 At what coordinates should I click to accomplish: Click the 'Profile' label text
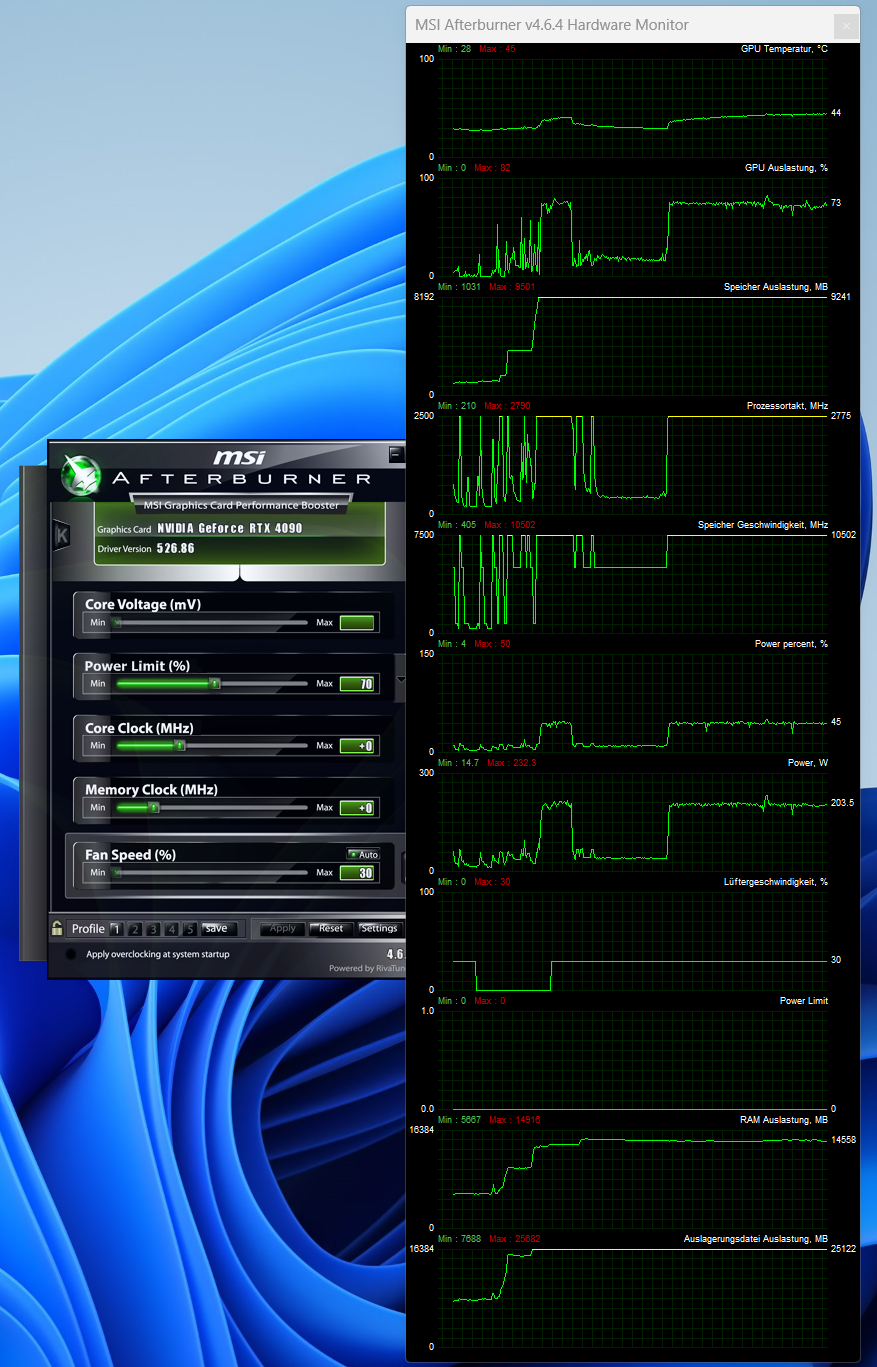[x=88, y=929]
